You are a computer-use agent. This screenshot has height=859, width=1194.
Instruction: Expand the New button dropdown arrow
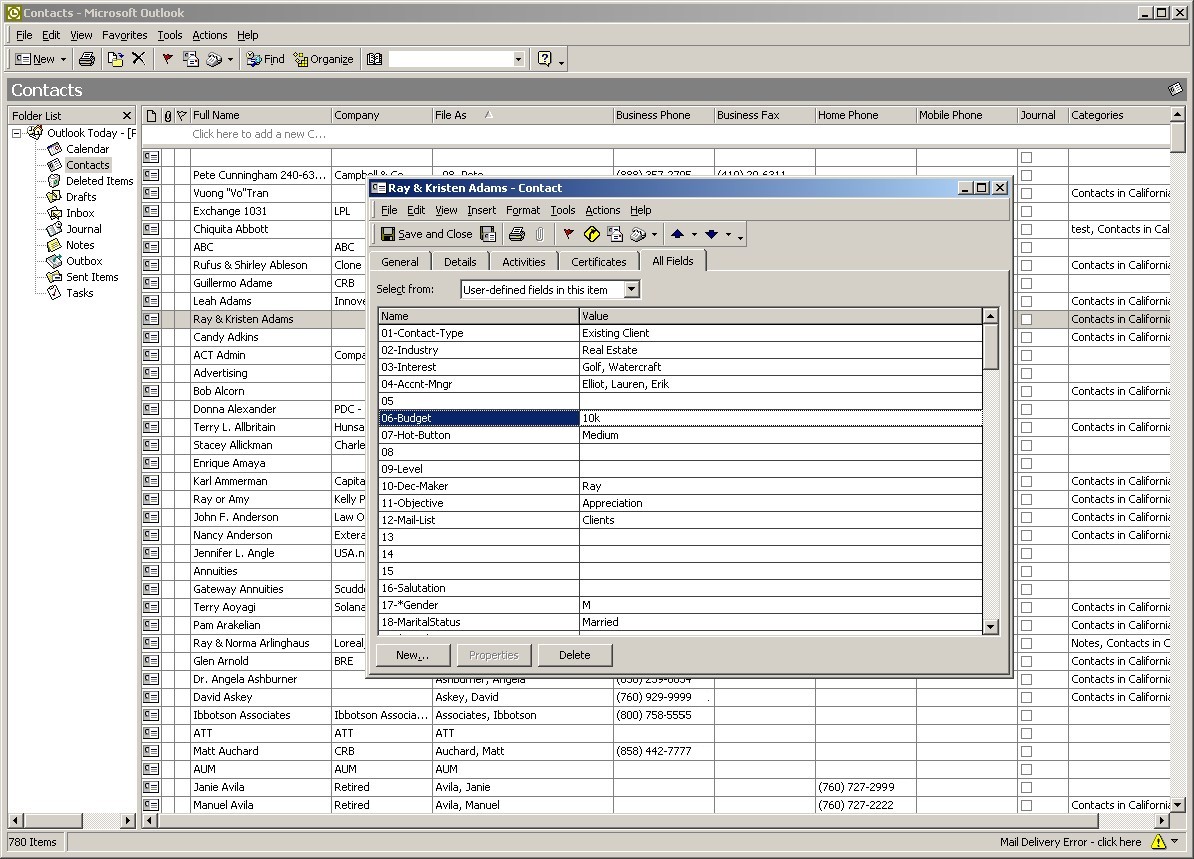(x=65, y=59)
